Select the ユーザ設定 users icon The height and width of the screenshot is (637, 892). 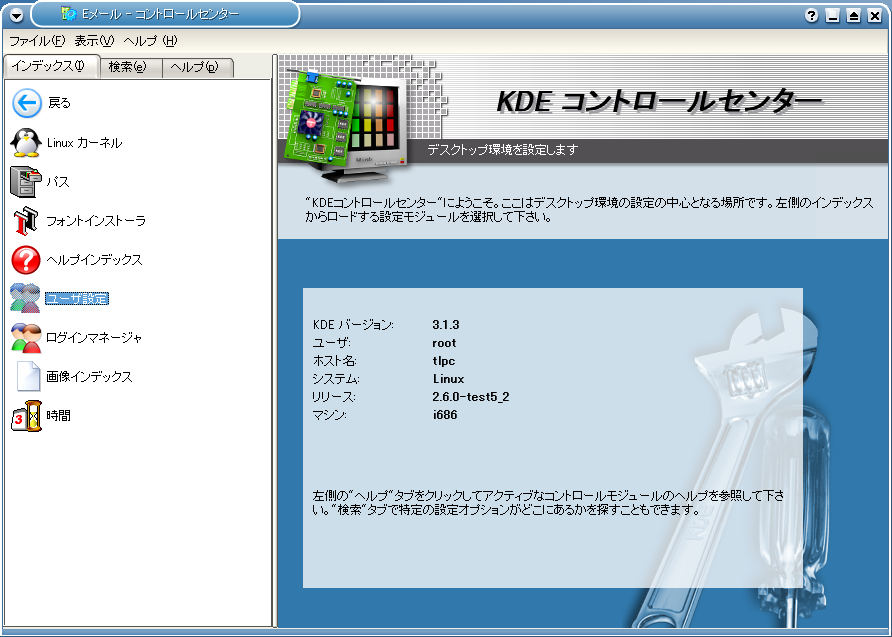pos(26,298)
